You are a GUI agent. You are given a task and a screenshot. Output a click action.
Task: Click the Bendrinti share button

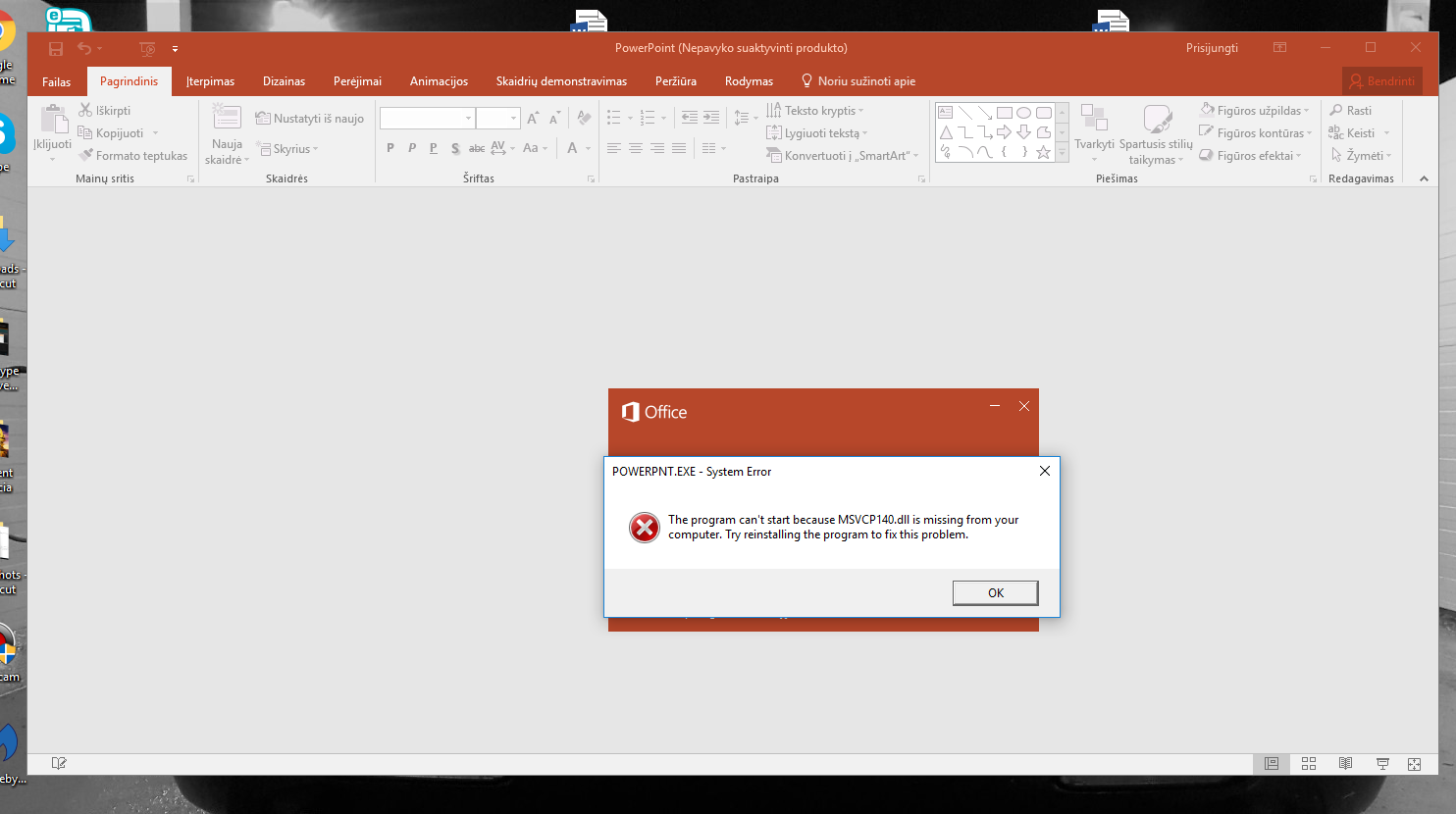pos(1382,81)
